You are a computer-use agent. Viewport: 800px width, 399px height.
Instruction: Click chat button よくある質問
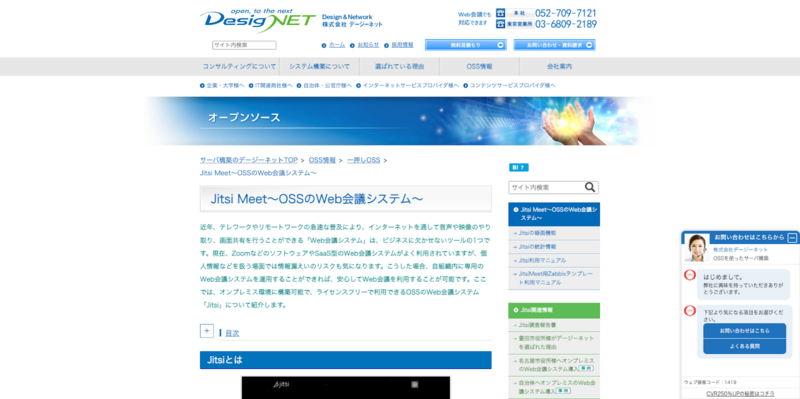tap(744, 346)
